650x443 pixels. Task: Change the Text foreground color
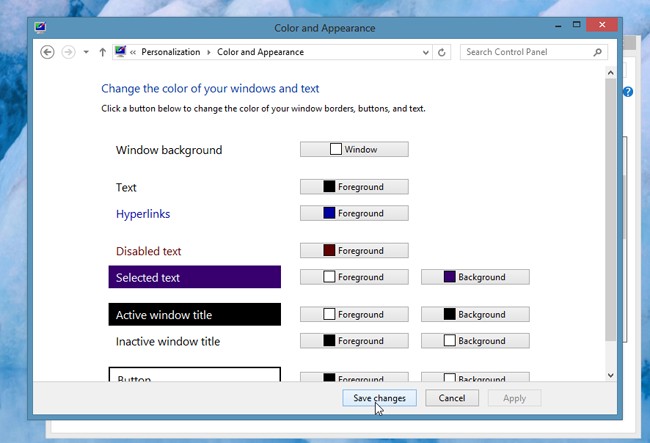tap(354, 187)
